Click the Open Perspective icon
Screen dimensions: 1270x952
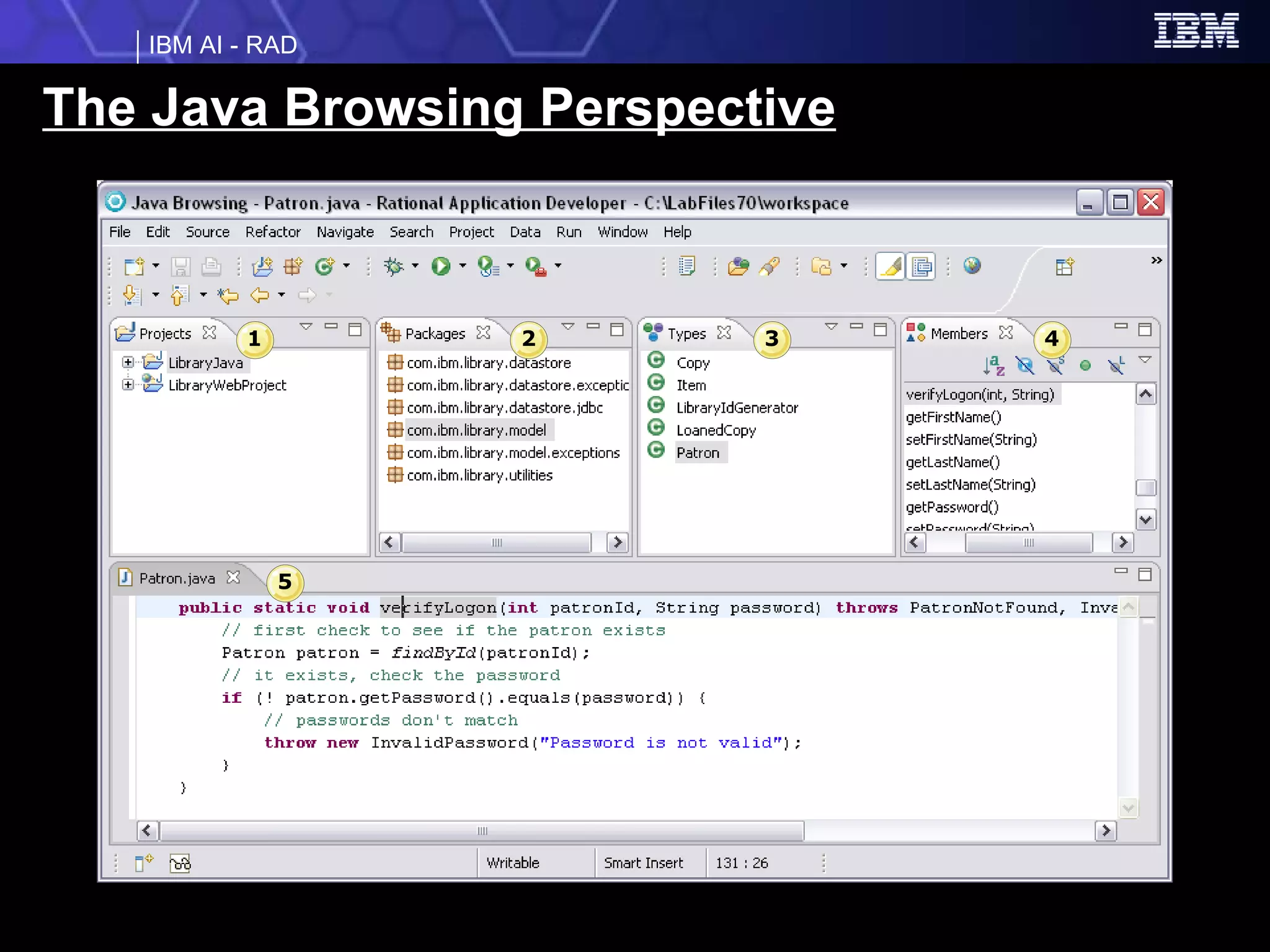click(1064, 267)
